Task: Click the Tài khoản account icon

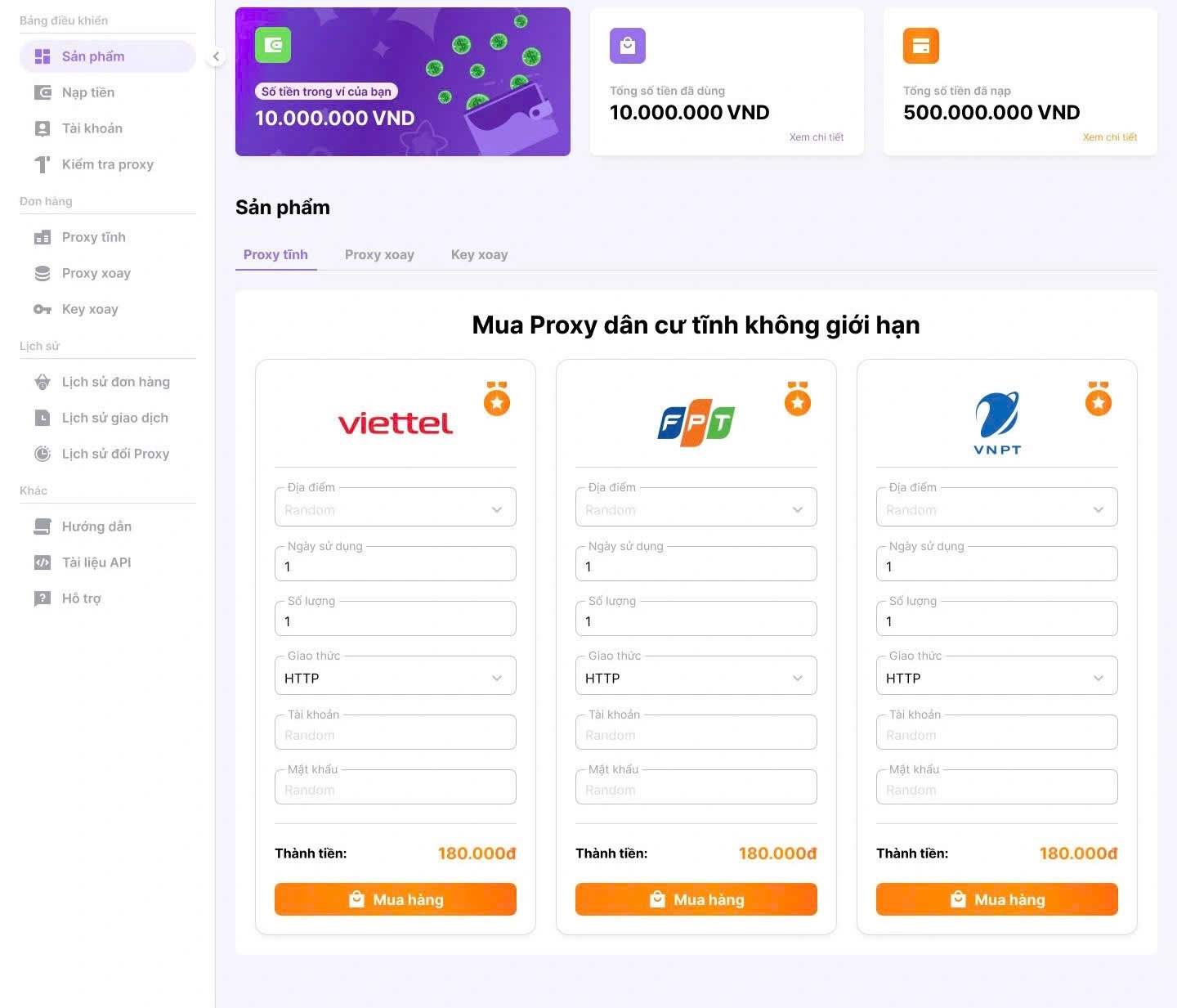Action: click(x=43, y=128)
